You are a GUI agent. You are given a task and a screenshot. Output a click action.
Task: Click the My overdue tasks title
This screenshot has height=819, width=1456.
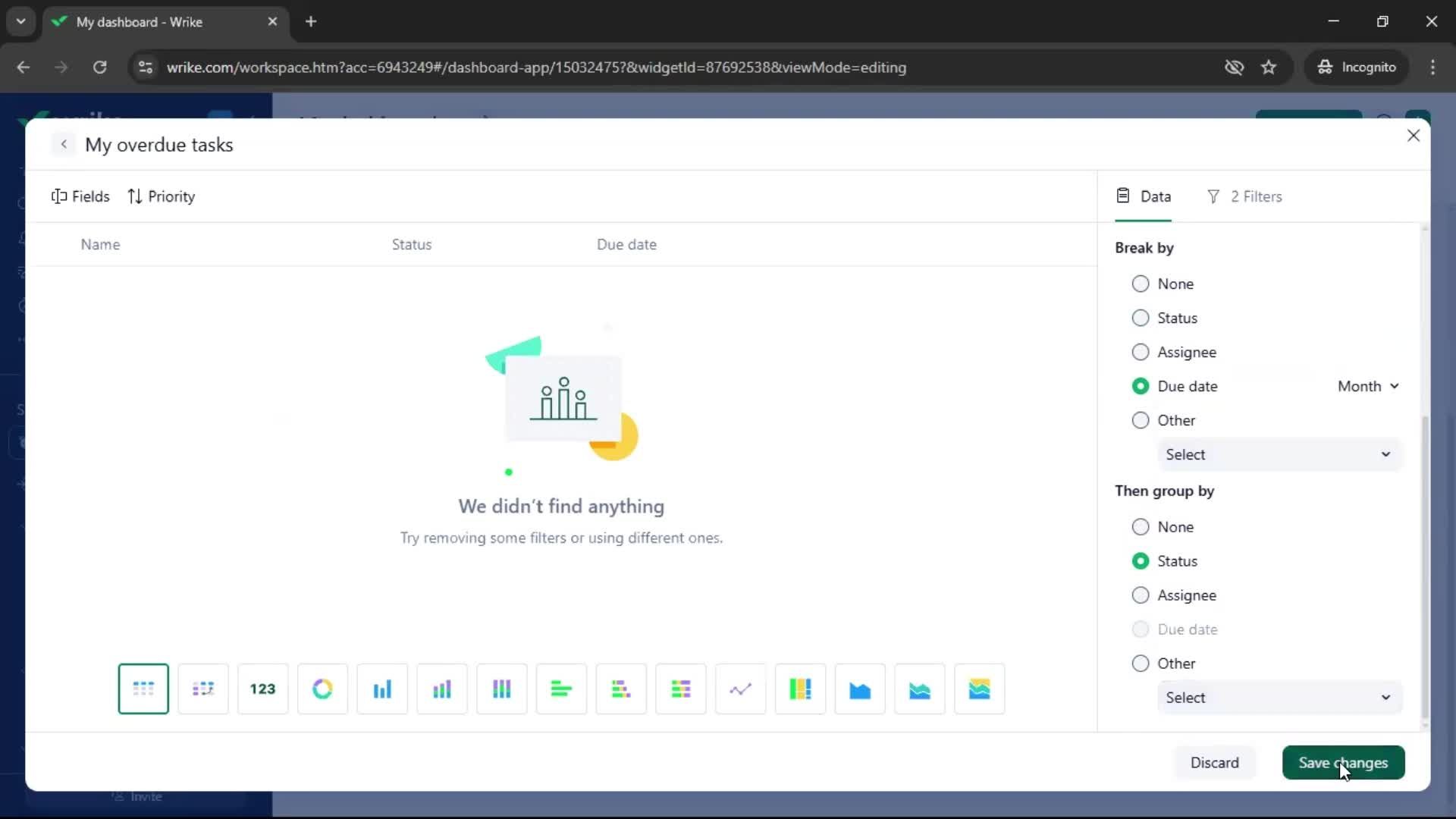point(159,145)
